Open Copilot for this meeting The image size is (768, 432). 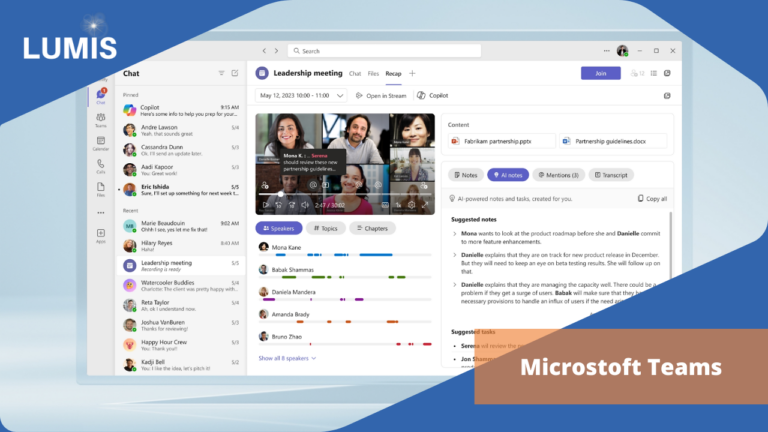pos(433,96)
